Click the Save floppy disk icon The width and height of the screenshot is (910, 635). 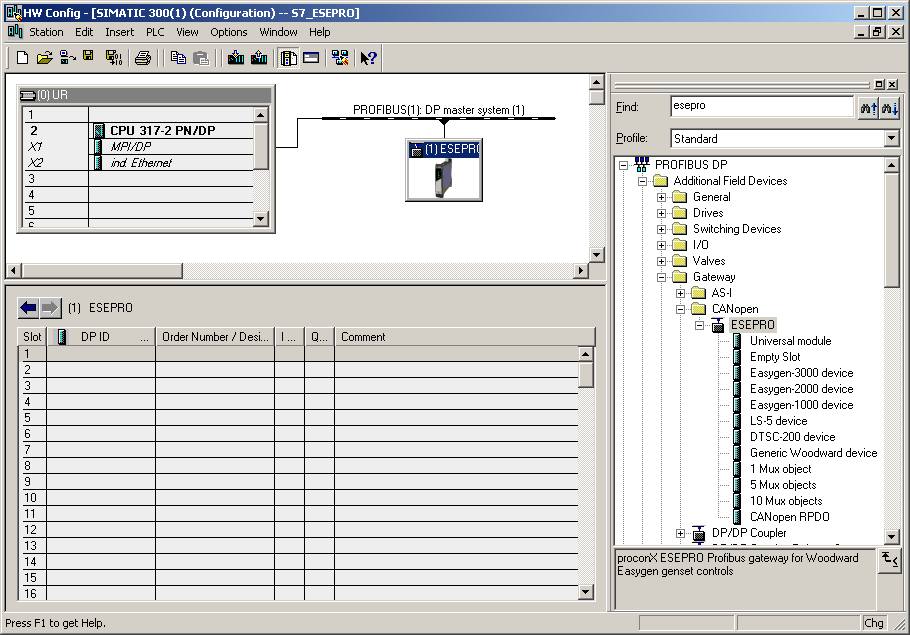click(88, 56)
